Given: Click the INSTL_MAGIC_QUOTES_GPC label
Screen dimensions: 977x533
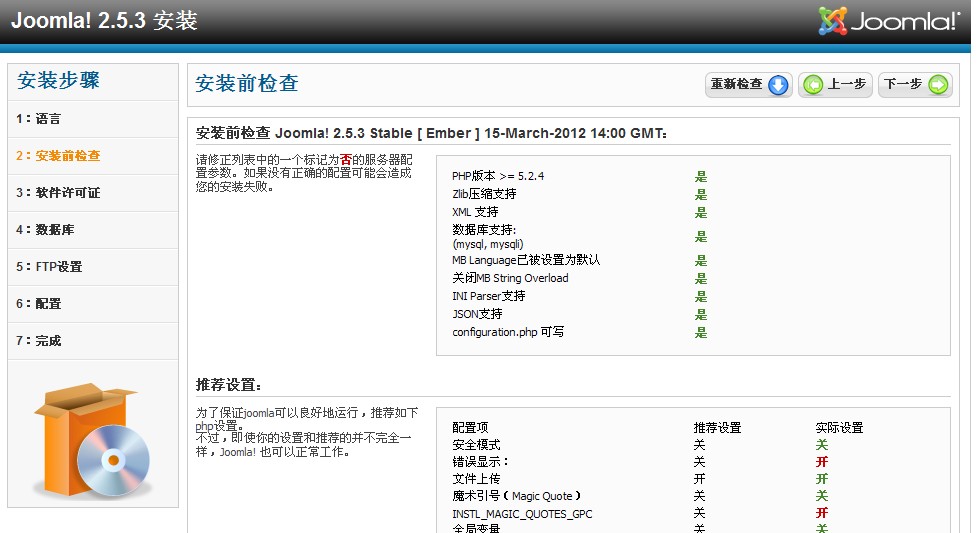Looking at the screenshot, I should pyautogui.click(x=522, y=514).
